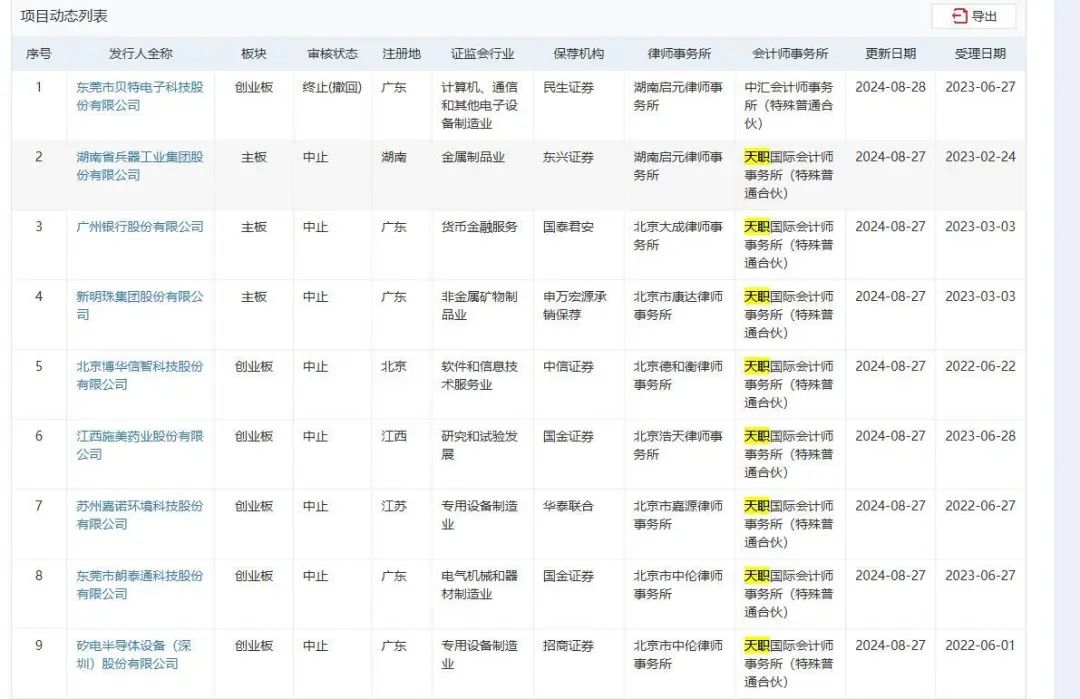Image resolution: width=1080 pixels, height=699 pixels.
Task: Click the 审核状态 column header
Action: (332, 54)
